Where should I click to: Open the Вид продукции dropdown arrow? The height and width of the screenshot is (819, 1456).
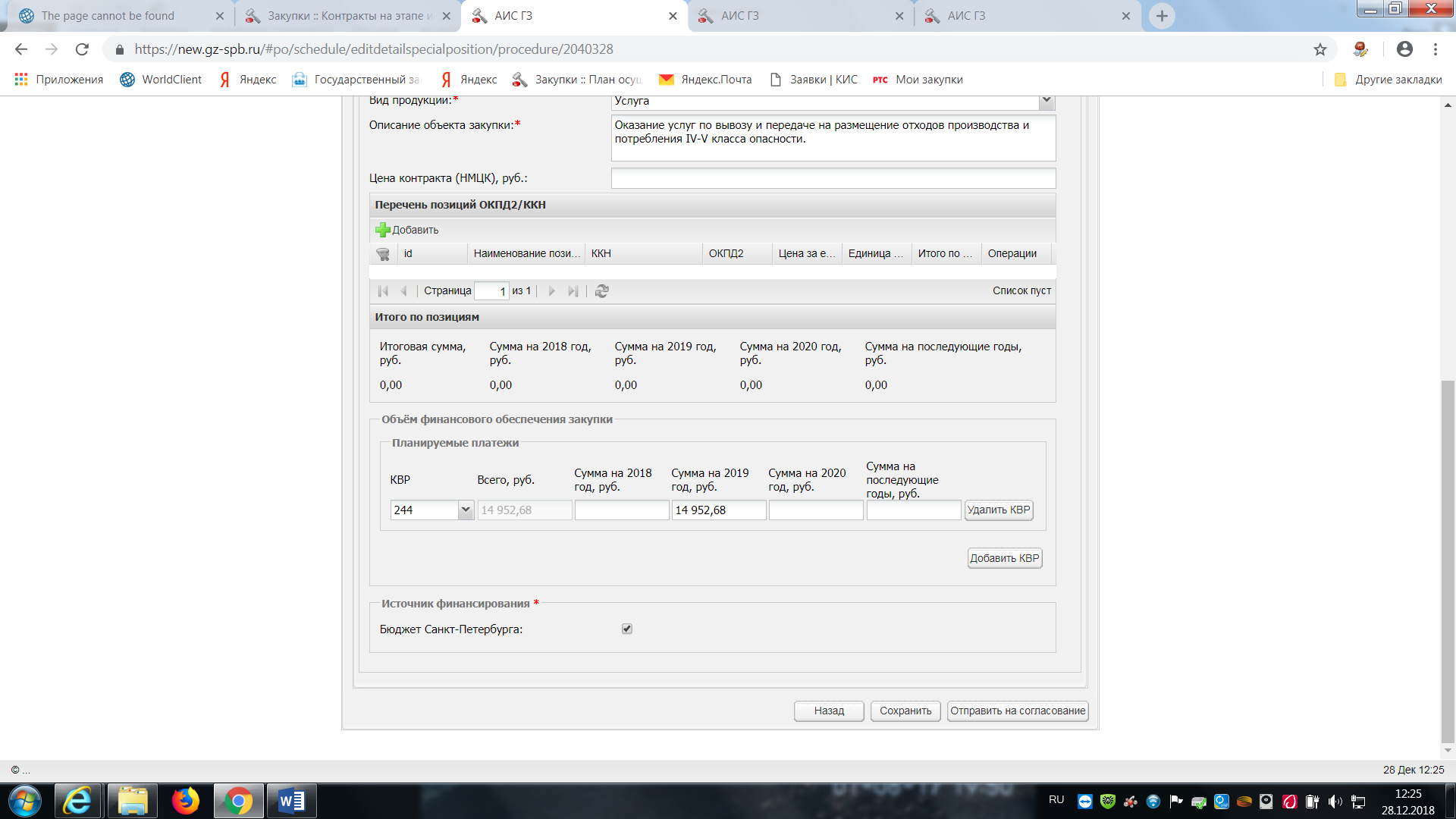click(1046, 100)
